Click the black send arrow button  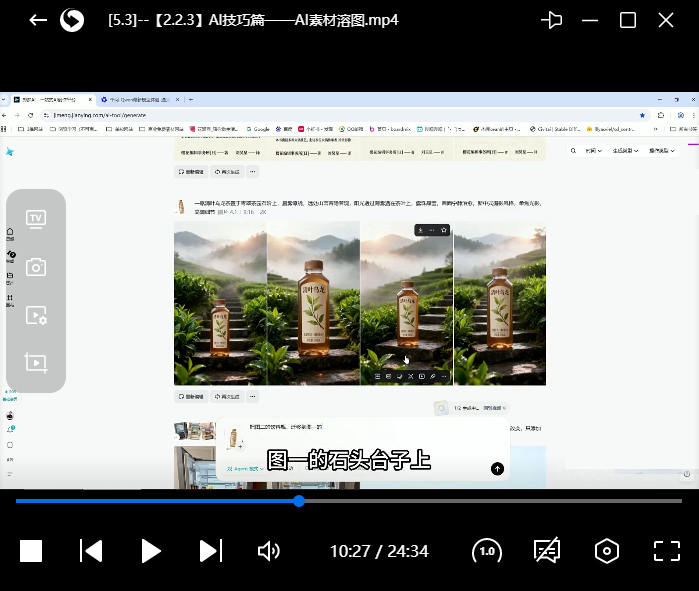pyautogui.click(x=497, y=469)
